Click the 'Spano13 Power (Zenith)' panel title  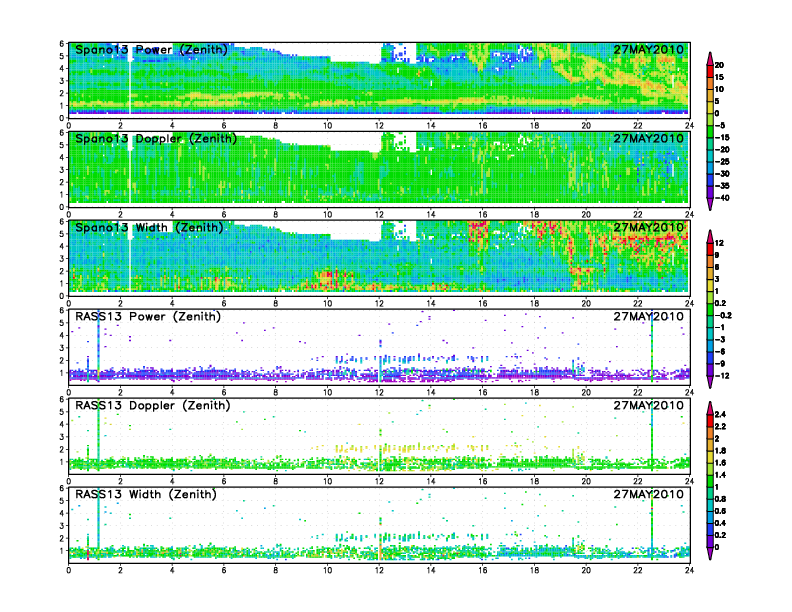click(x=151, y=49)
